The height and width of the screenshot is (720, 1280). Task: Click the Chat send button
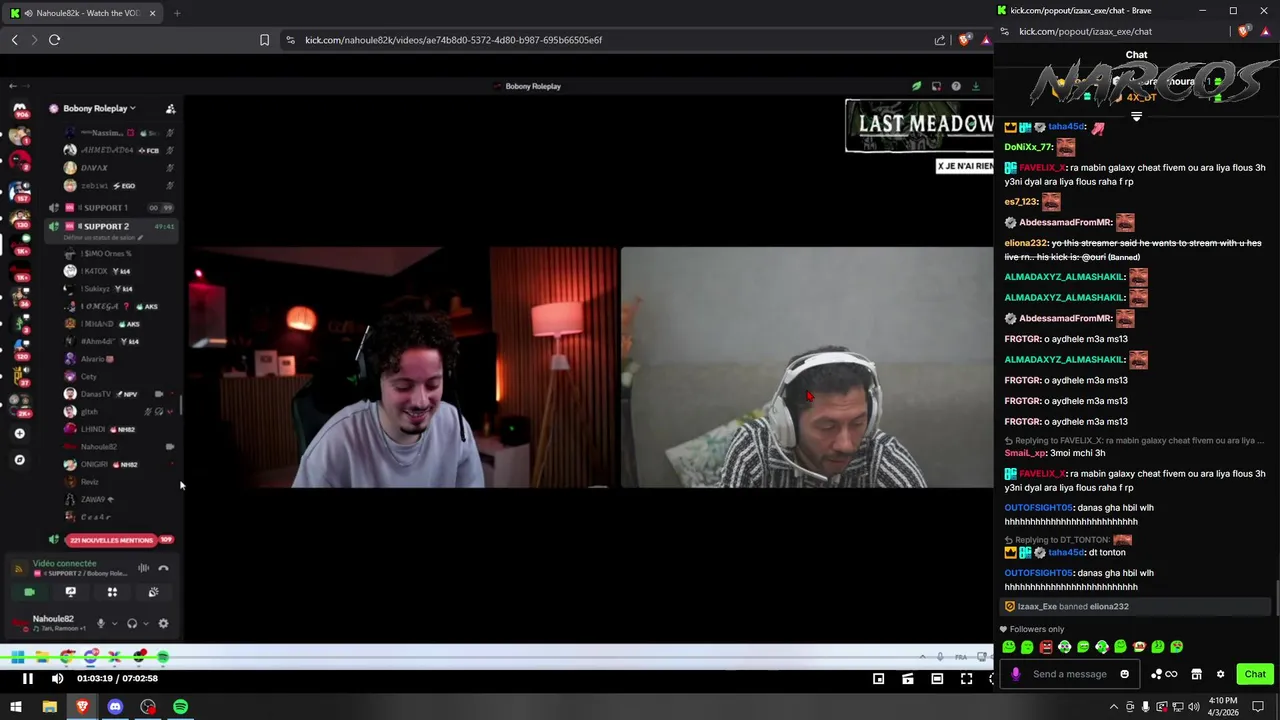[x=1255, y=674]
